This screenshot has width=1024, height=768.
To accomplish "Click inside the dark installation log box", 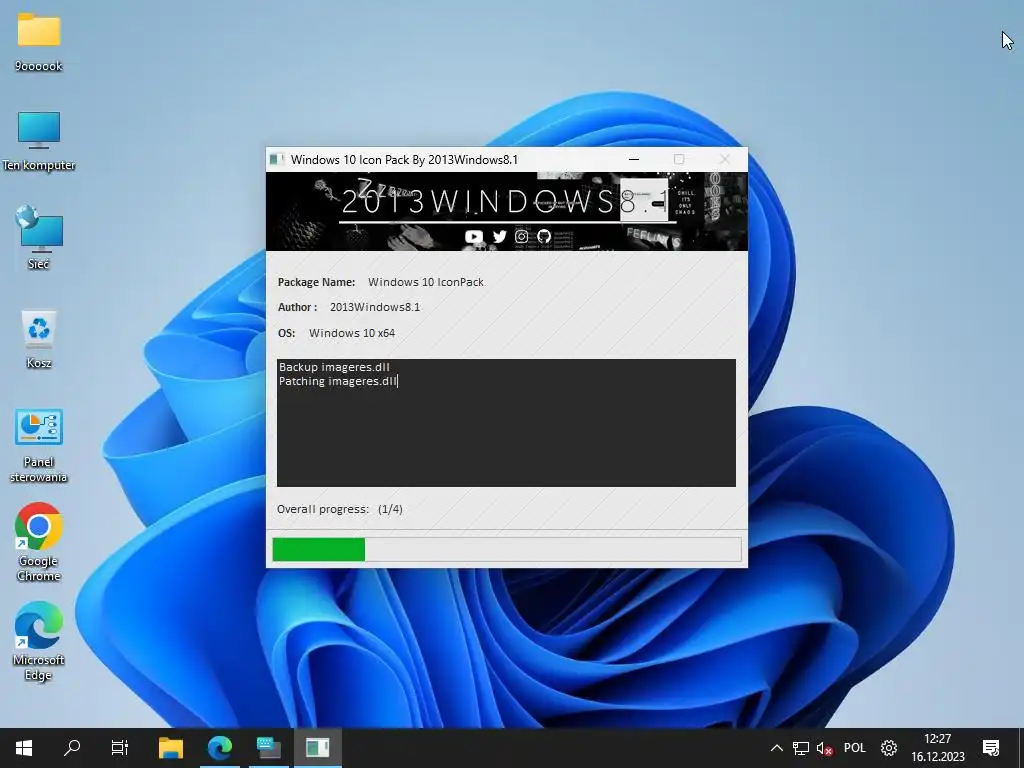I will coord(506,423).
